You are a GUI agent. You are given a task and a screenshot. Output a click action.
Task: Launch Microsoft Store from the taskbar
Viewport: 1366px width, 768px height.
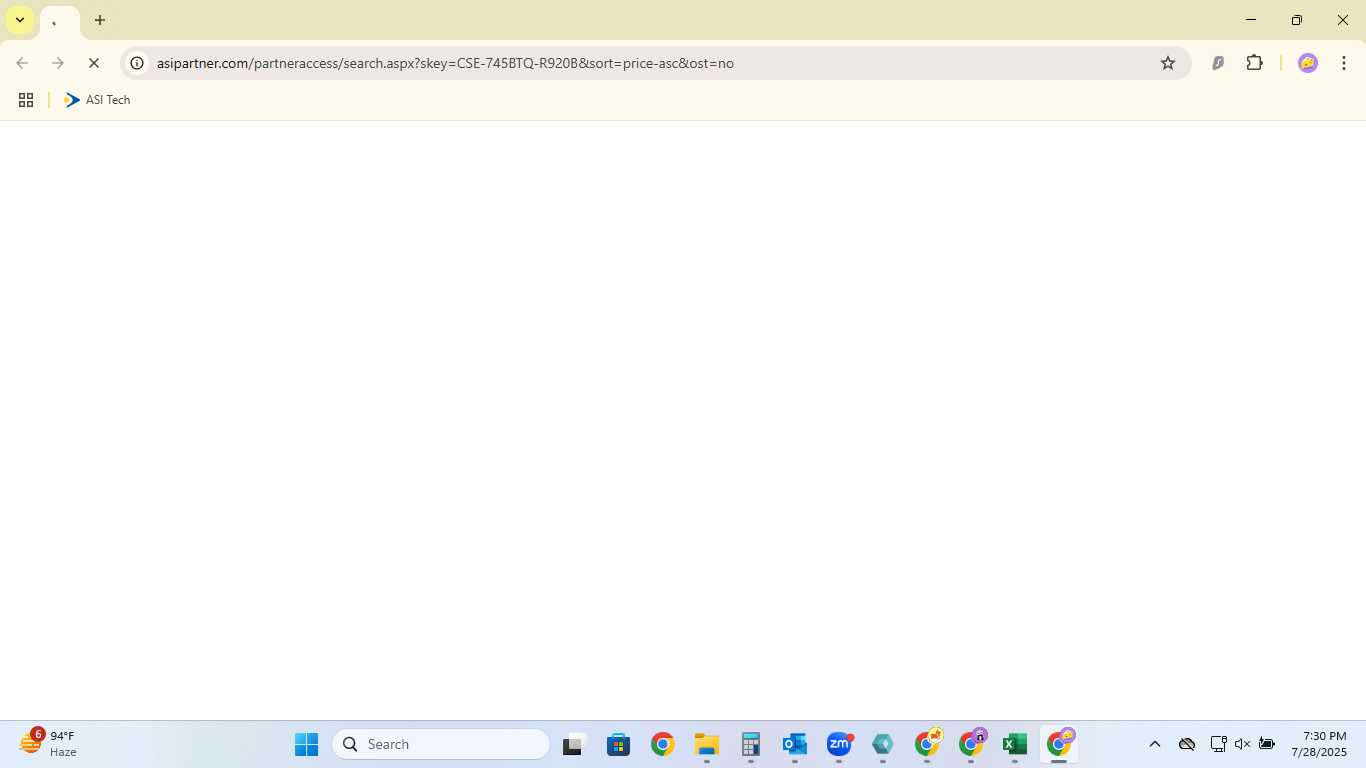(x=618, y=744)
